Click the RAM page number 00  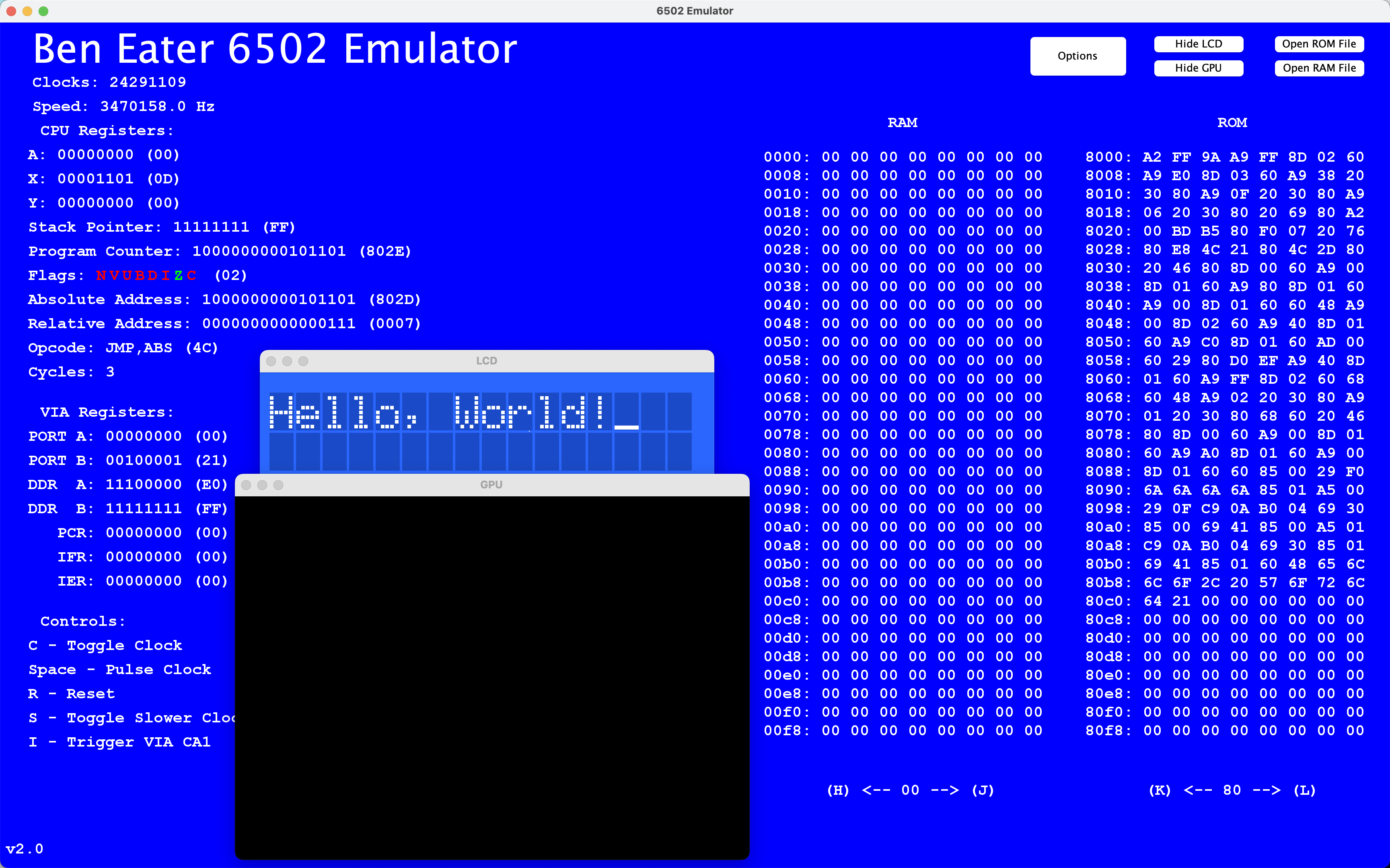[910, 790]
